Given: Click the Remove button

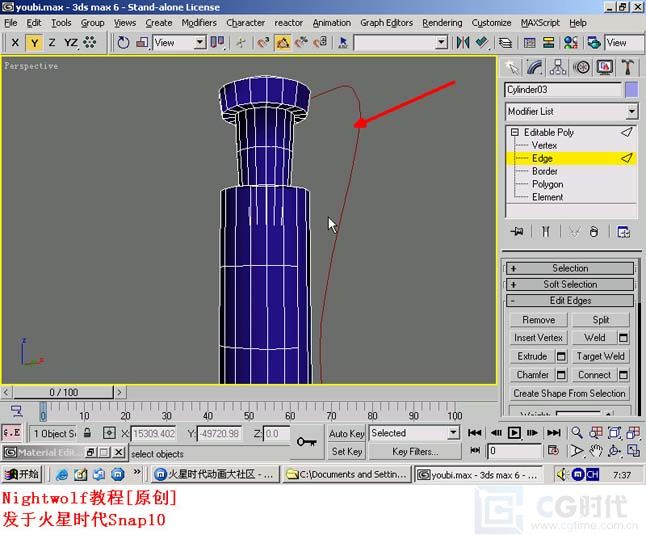Looking at the screenshot, I should tap(538, 320).
